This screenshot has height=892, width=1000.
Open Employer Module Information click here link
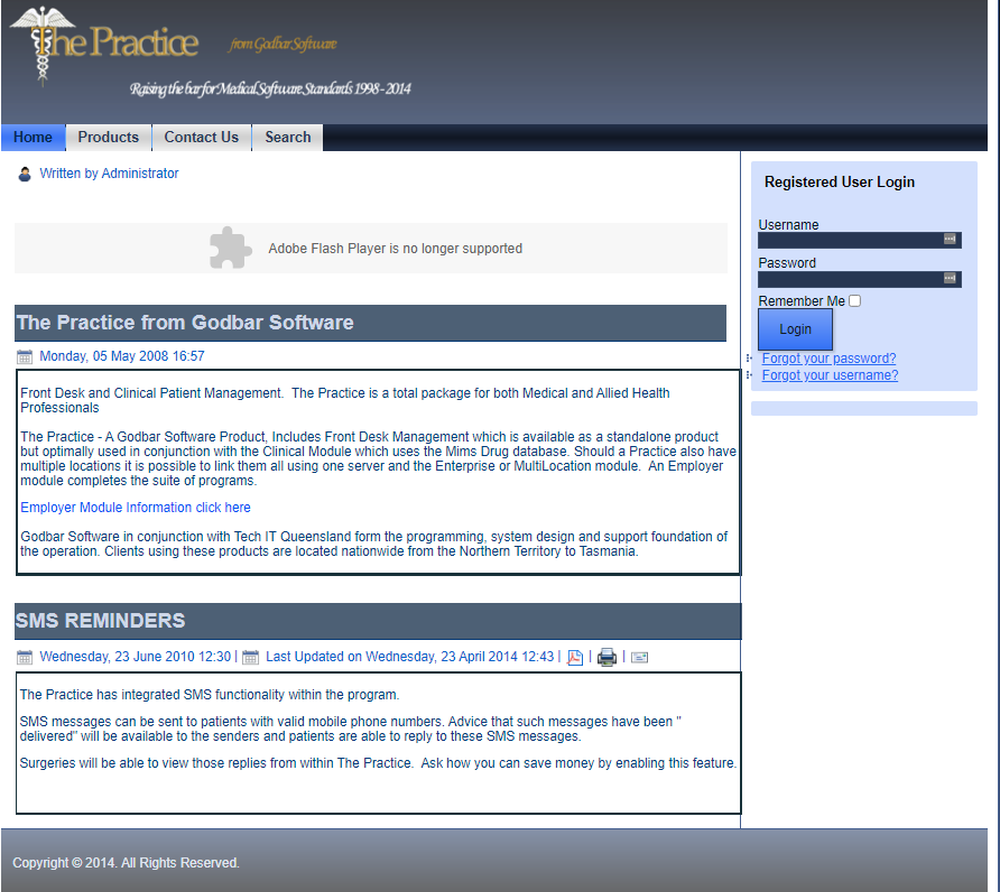135,508
